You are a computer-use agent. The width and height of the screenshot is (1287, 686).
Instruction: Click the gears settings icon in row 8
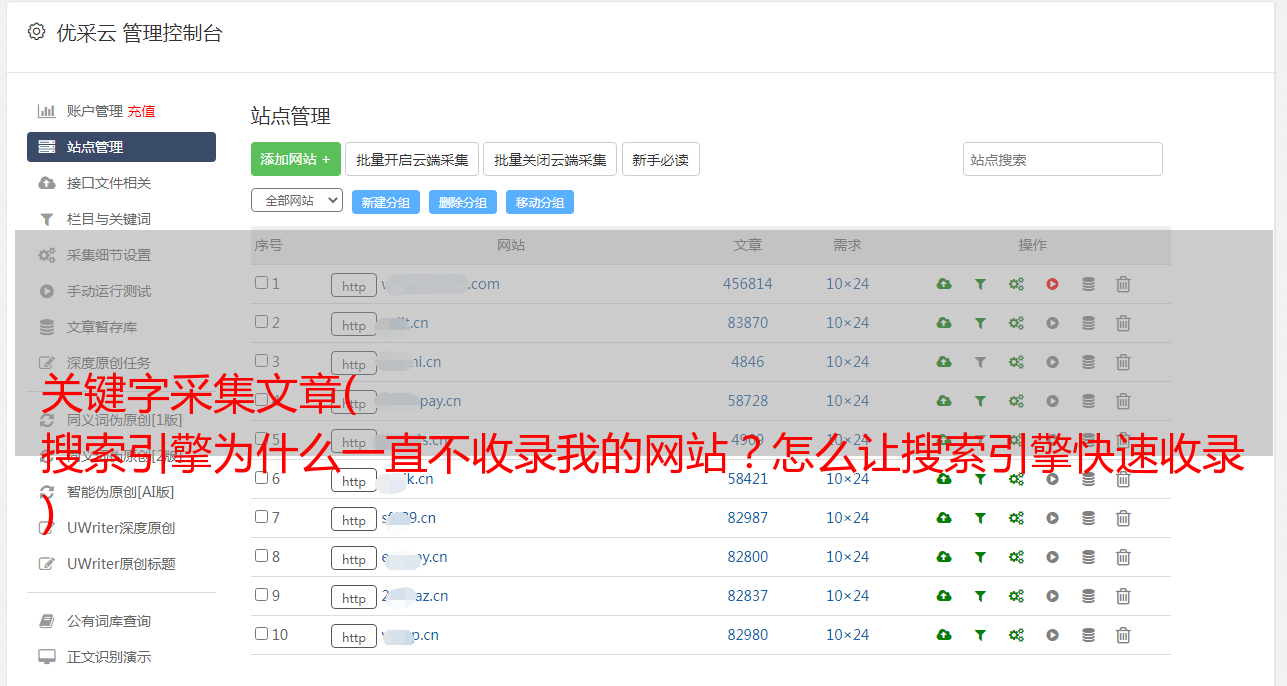tap(1016, 557)
